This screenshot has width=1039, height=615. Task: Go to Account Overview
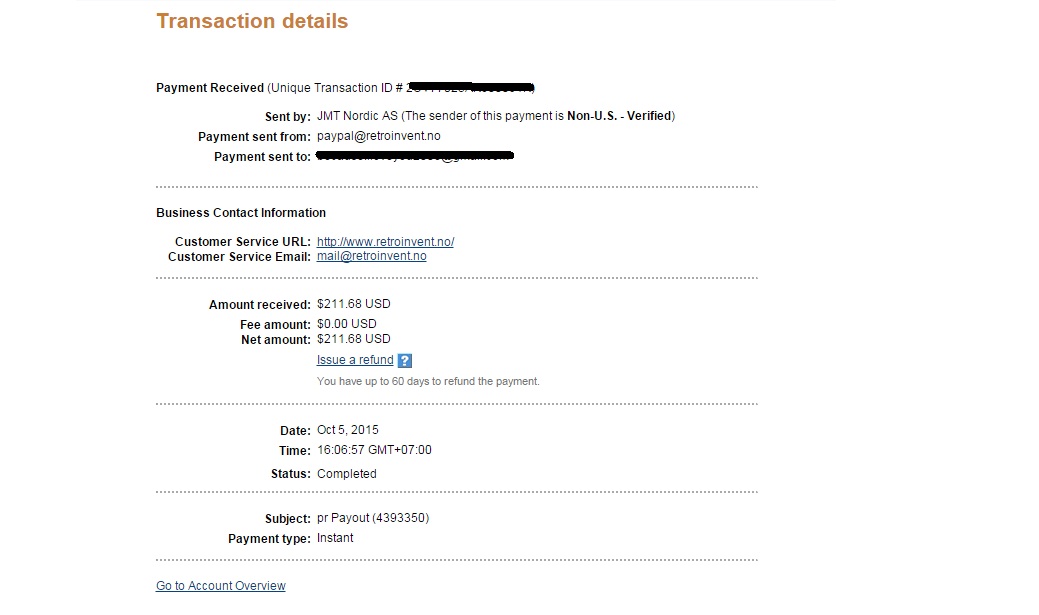coord(220,586)
